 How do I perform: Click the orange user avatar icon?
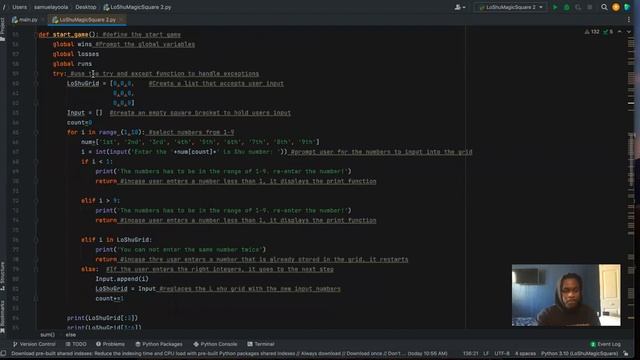[x=616, y=7]
